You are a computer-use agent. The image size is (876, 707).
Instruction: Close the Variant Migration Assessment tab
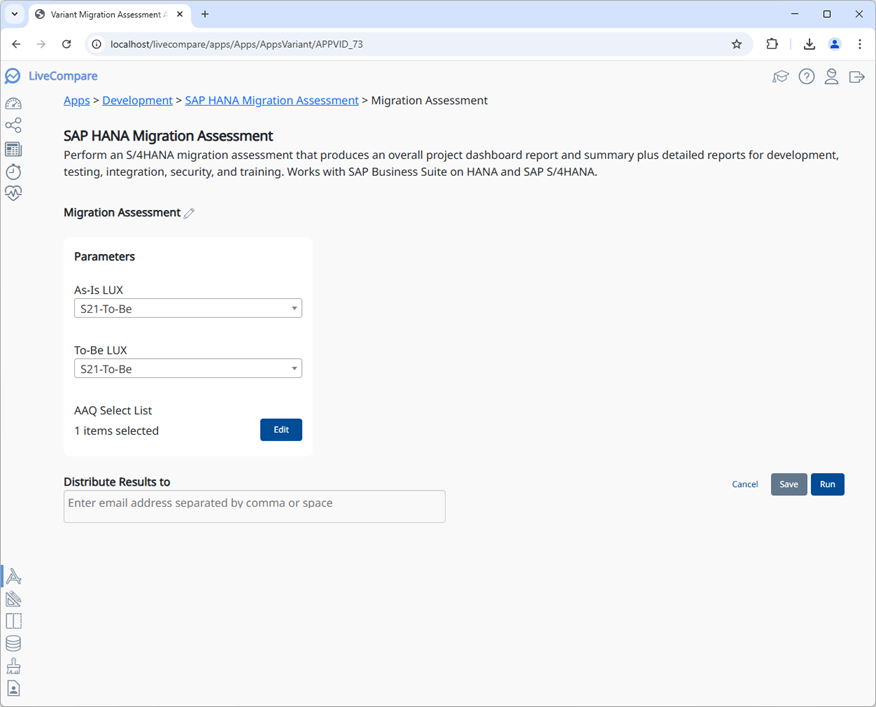[180, 15]
